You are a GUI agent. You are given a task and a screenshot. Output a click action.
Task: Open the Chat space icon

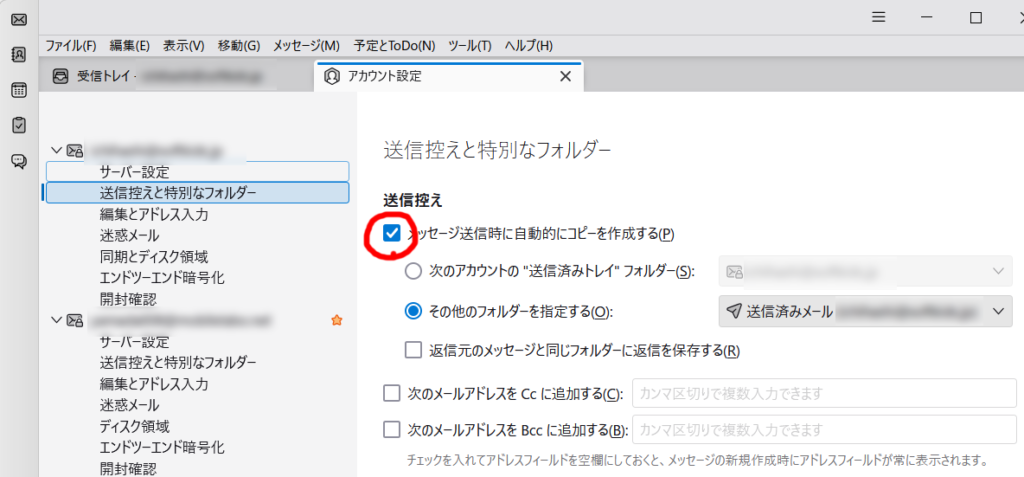pos(19,161)
